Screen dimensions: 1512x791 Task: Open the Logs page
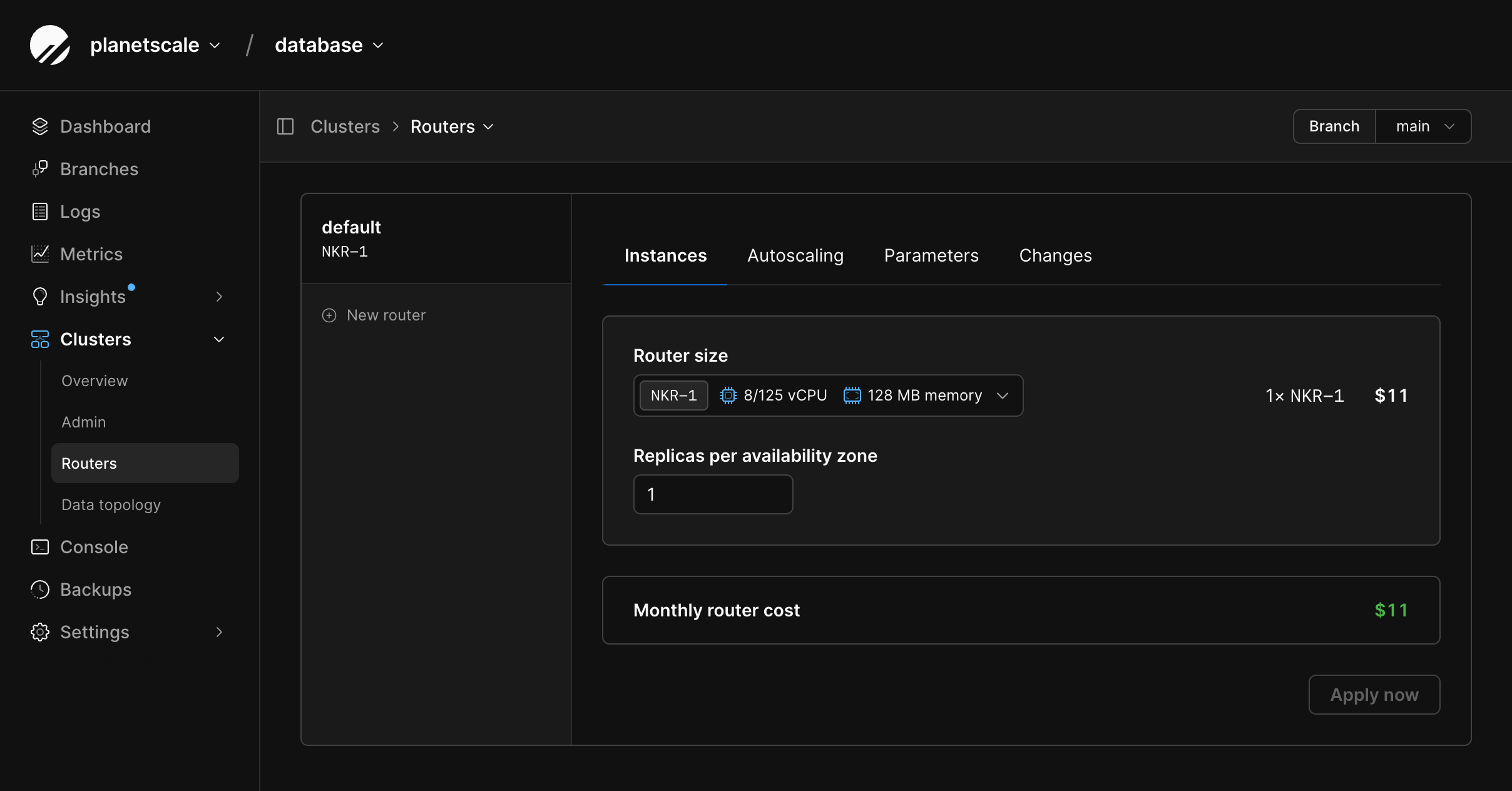(80, 212)
